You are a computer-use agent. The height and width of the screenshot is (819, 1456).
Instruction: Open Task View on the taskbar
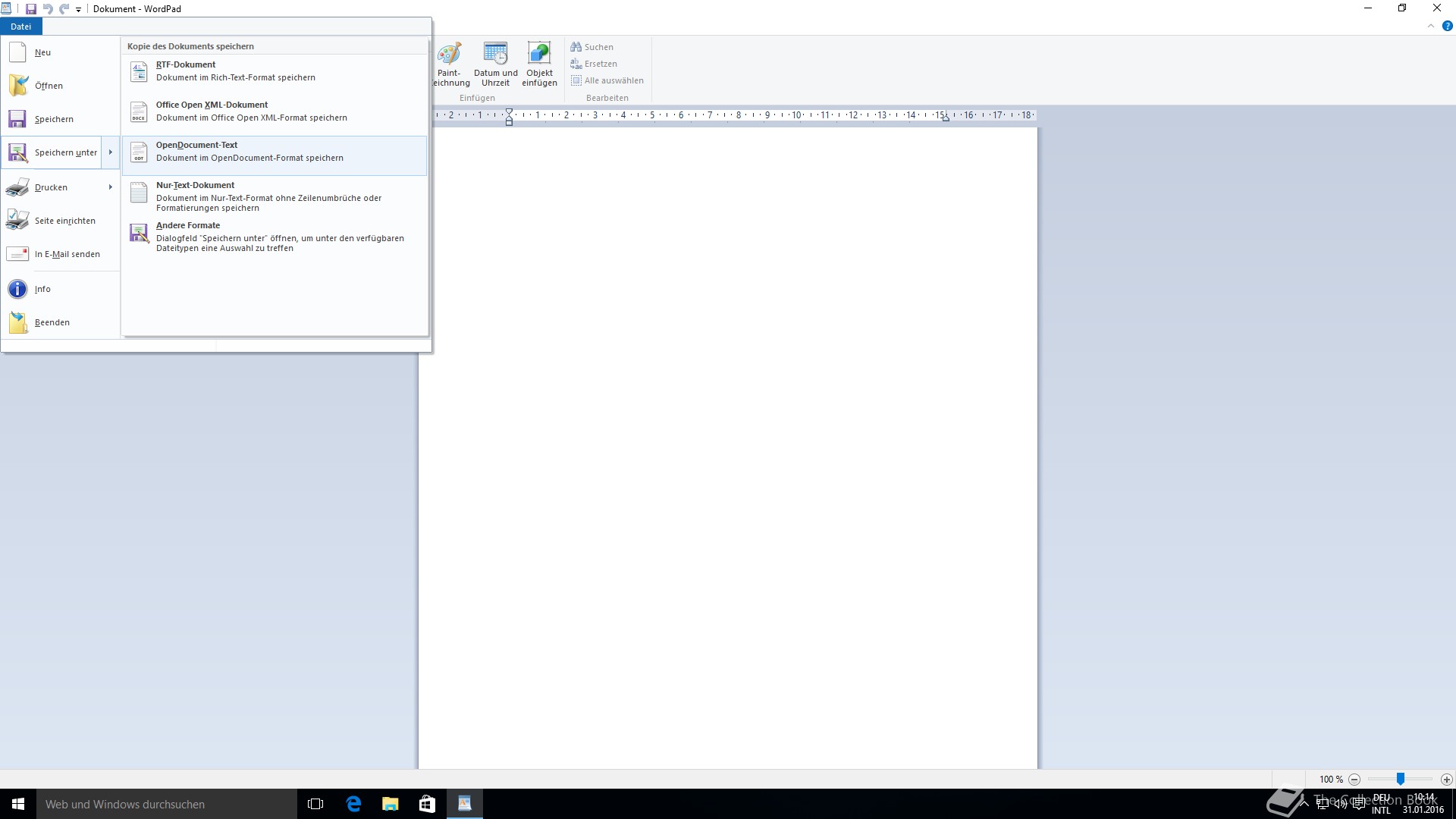[315, 804]
